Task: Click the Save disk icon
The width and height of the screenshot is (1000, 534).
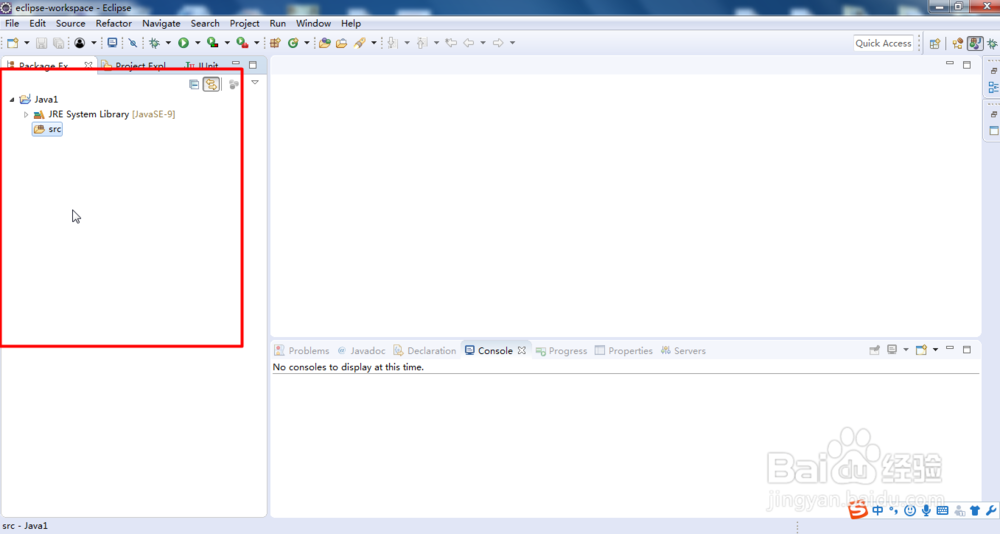Action: (41, 43)
